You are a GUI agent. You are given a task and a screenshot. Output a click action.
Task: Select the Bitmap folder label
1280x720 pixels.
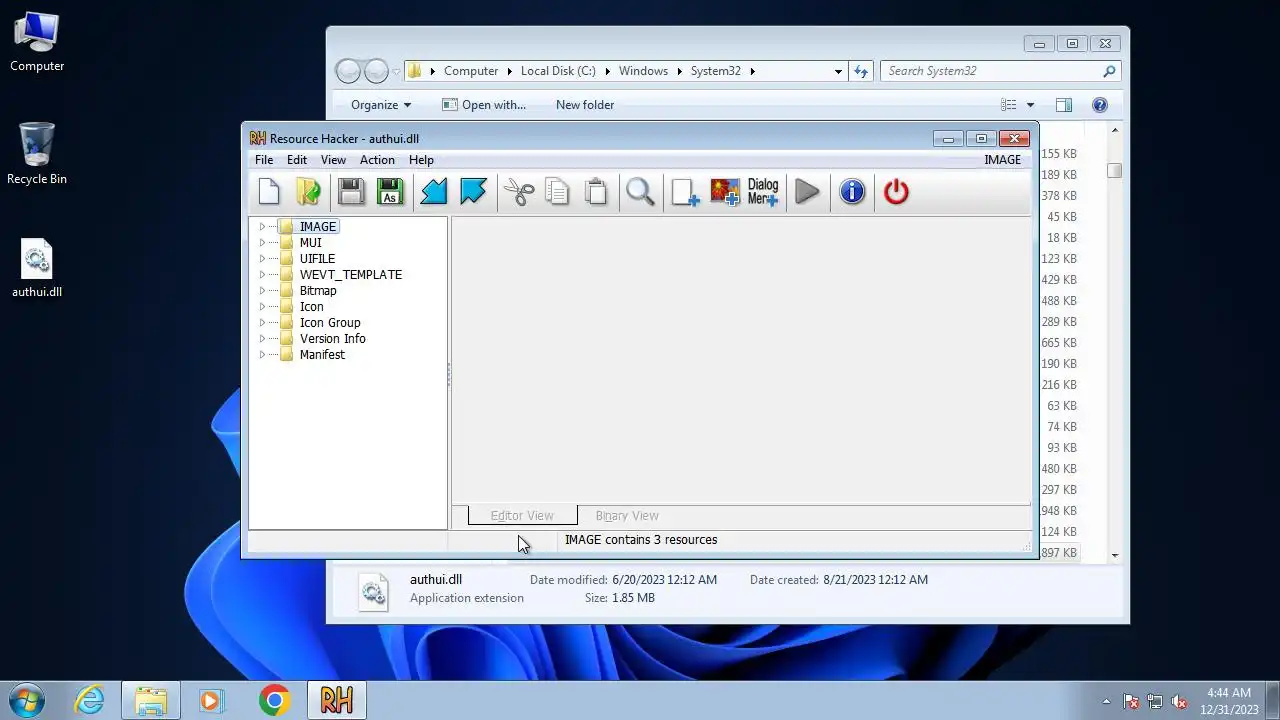coord(318,291)
